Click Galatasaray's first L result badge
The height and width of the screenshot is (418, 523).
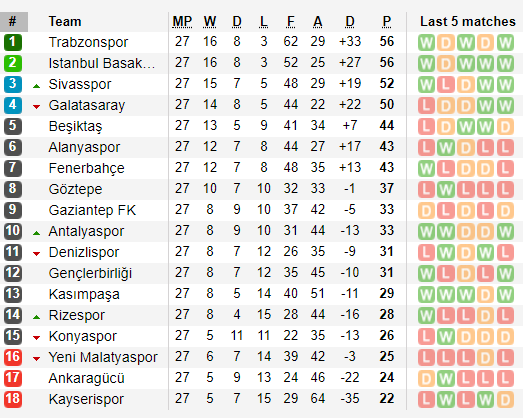[426, 105]
